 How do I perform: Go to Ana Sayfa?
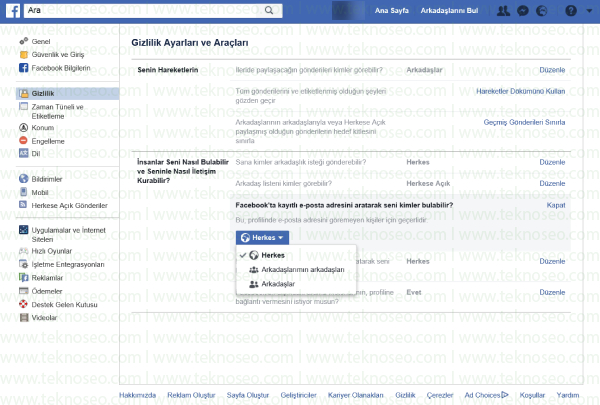click(391, 11)
